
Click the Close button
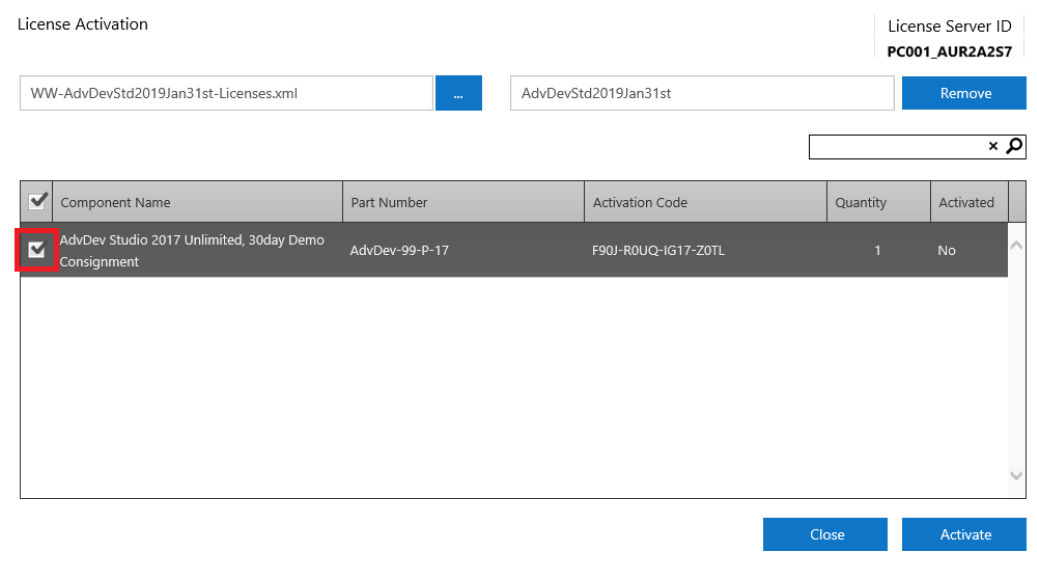tap(825, 535)
